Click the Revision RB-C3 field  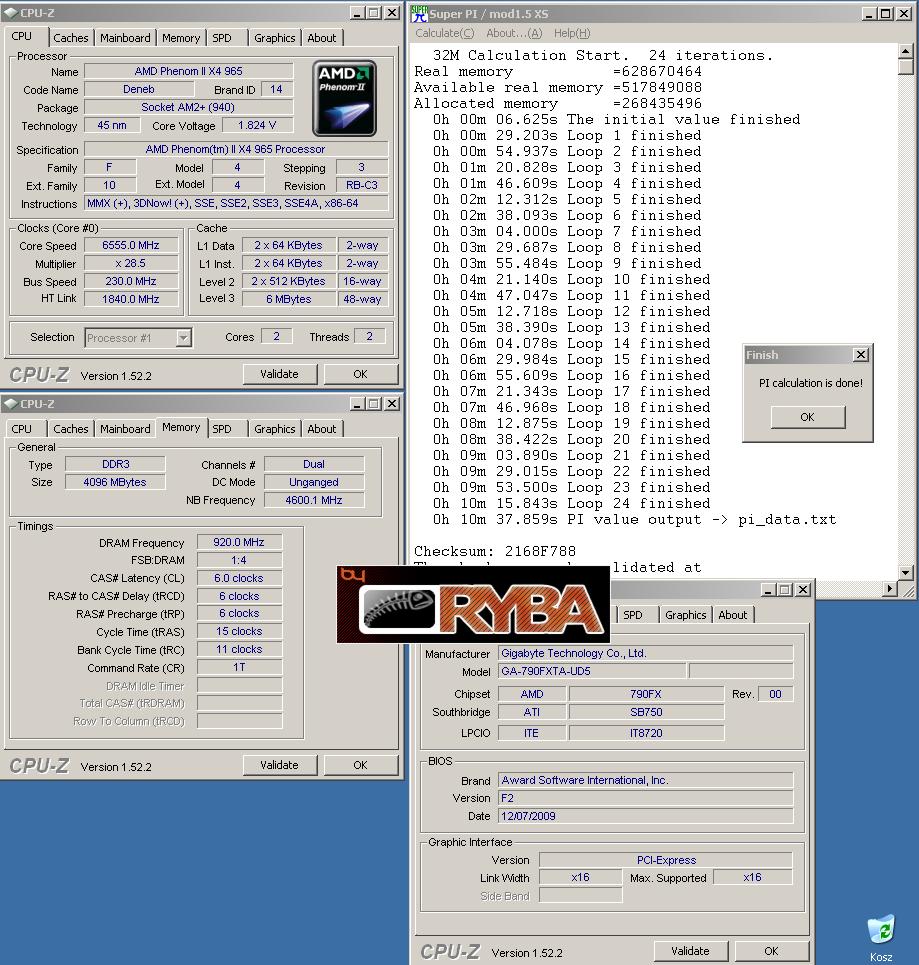click(362, 185)
